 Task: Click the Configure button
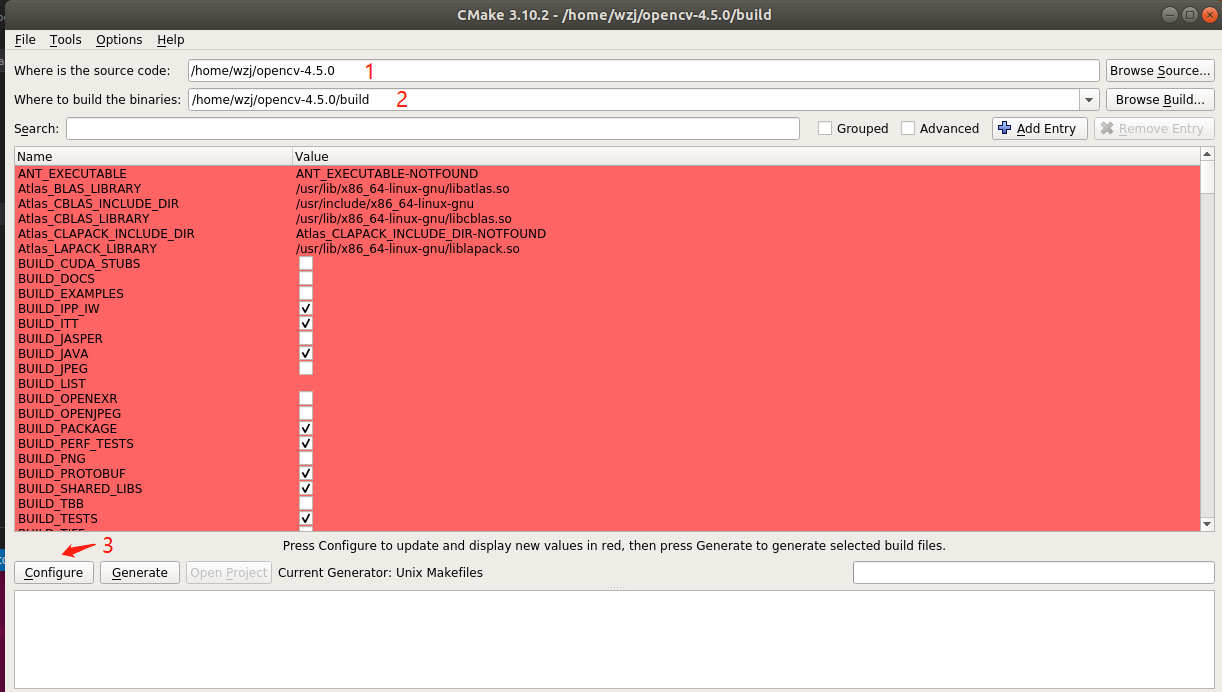[x=54, y=573]
